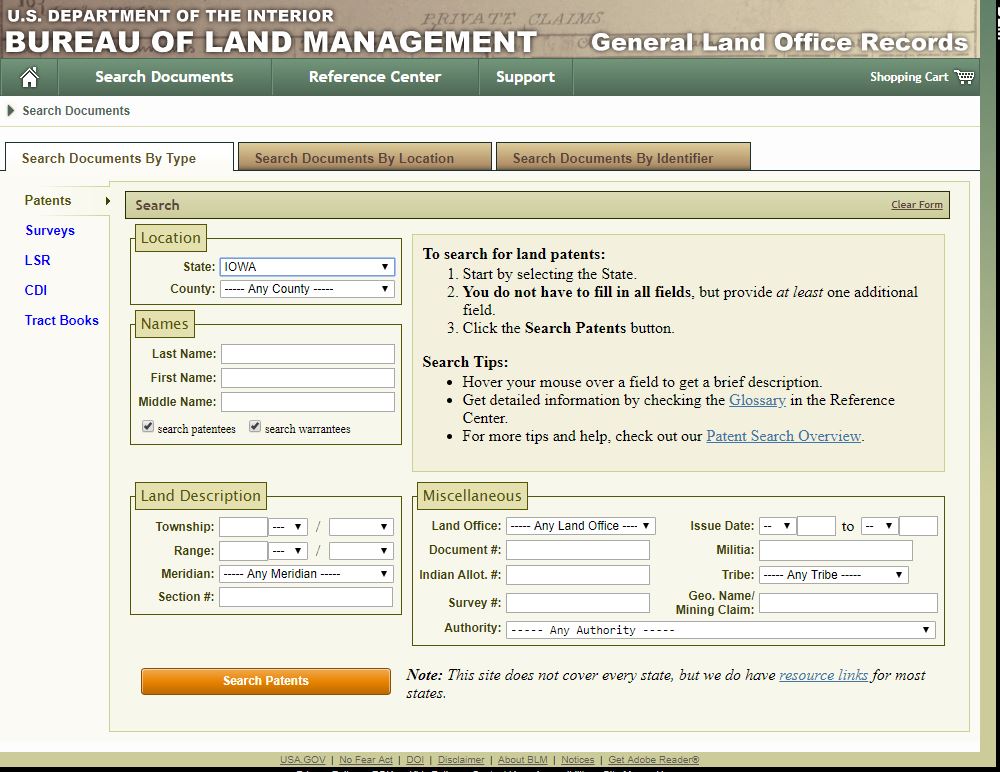Click the Clear Form link
The height and width of the screenshot is (772, 1000).
pyautogui.click(x=916, y=205)
